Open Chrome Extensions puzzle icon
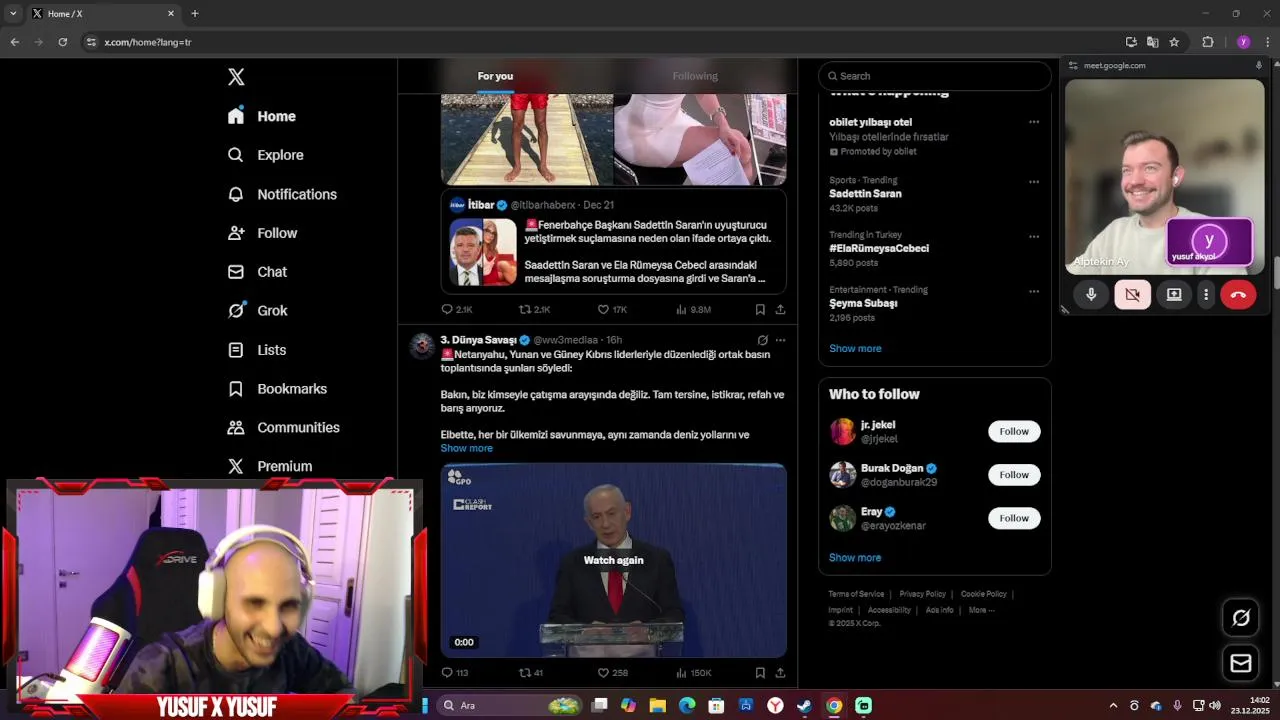The image size is (1280, 720). point(1208,42)
